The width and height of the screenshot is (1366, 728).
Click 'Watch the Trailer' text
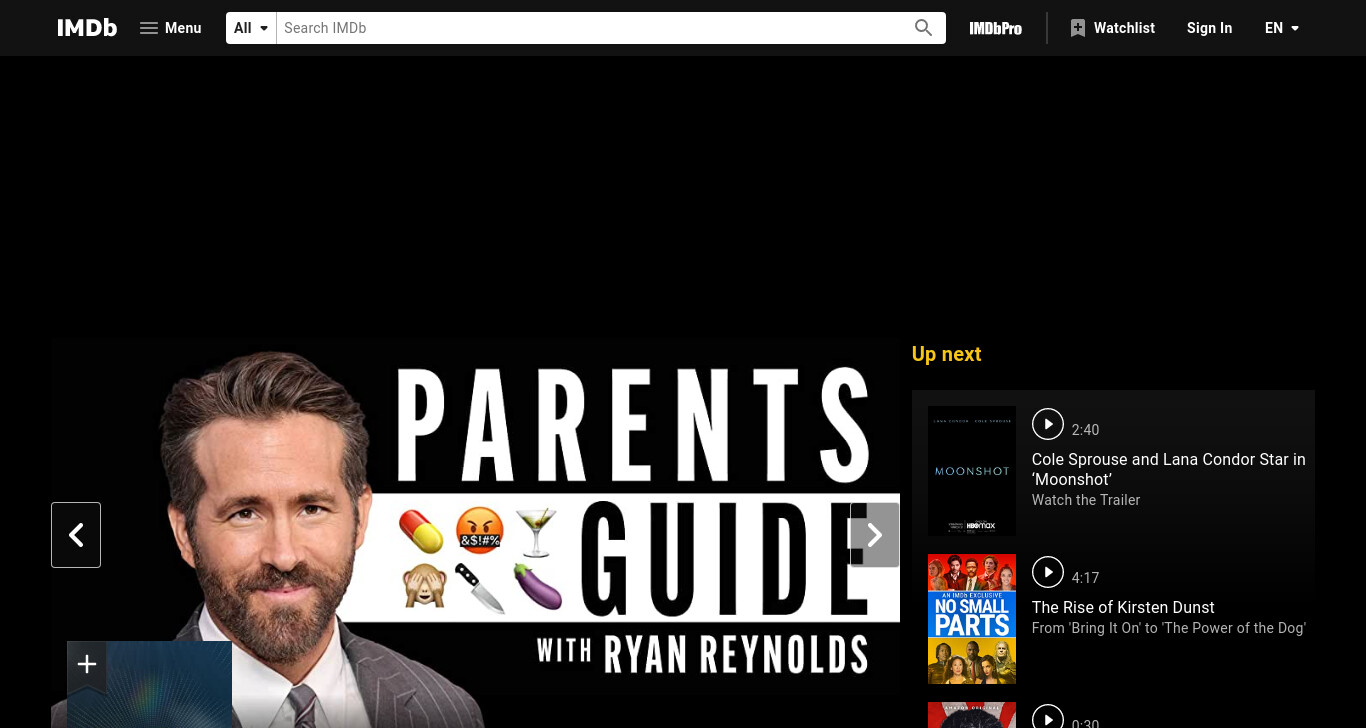point(1086,500)
